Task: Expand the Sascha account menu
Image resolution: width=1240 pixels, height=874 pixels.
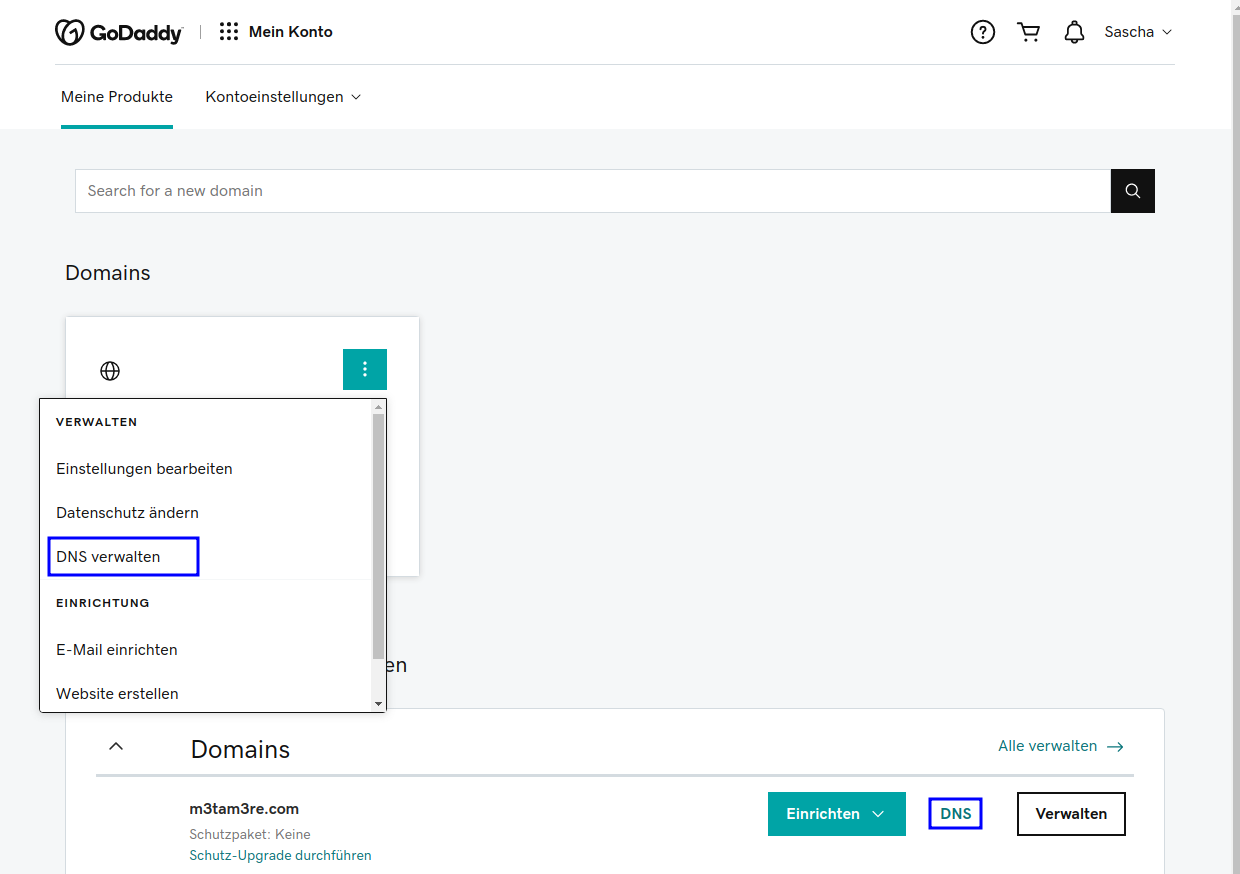Action: point(1138,32)
